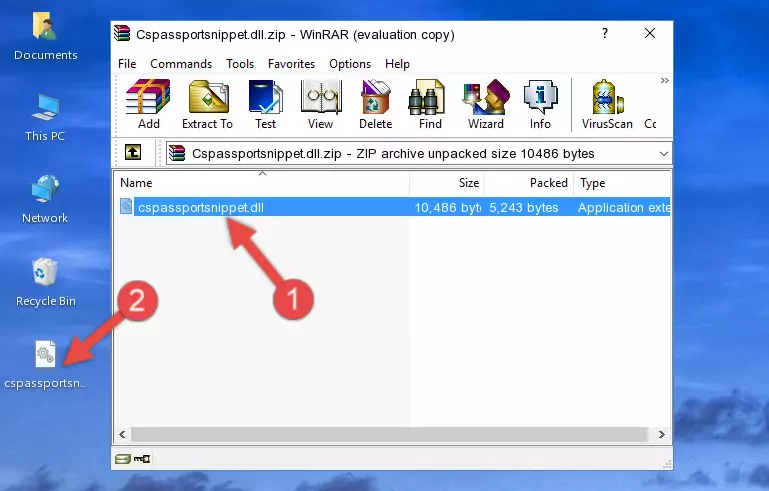769x491 pixels.
Task: Click the horizontal scrollbar track
Action: point(389,434)
